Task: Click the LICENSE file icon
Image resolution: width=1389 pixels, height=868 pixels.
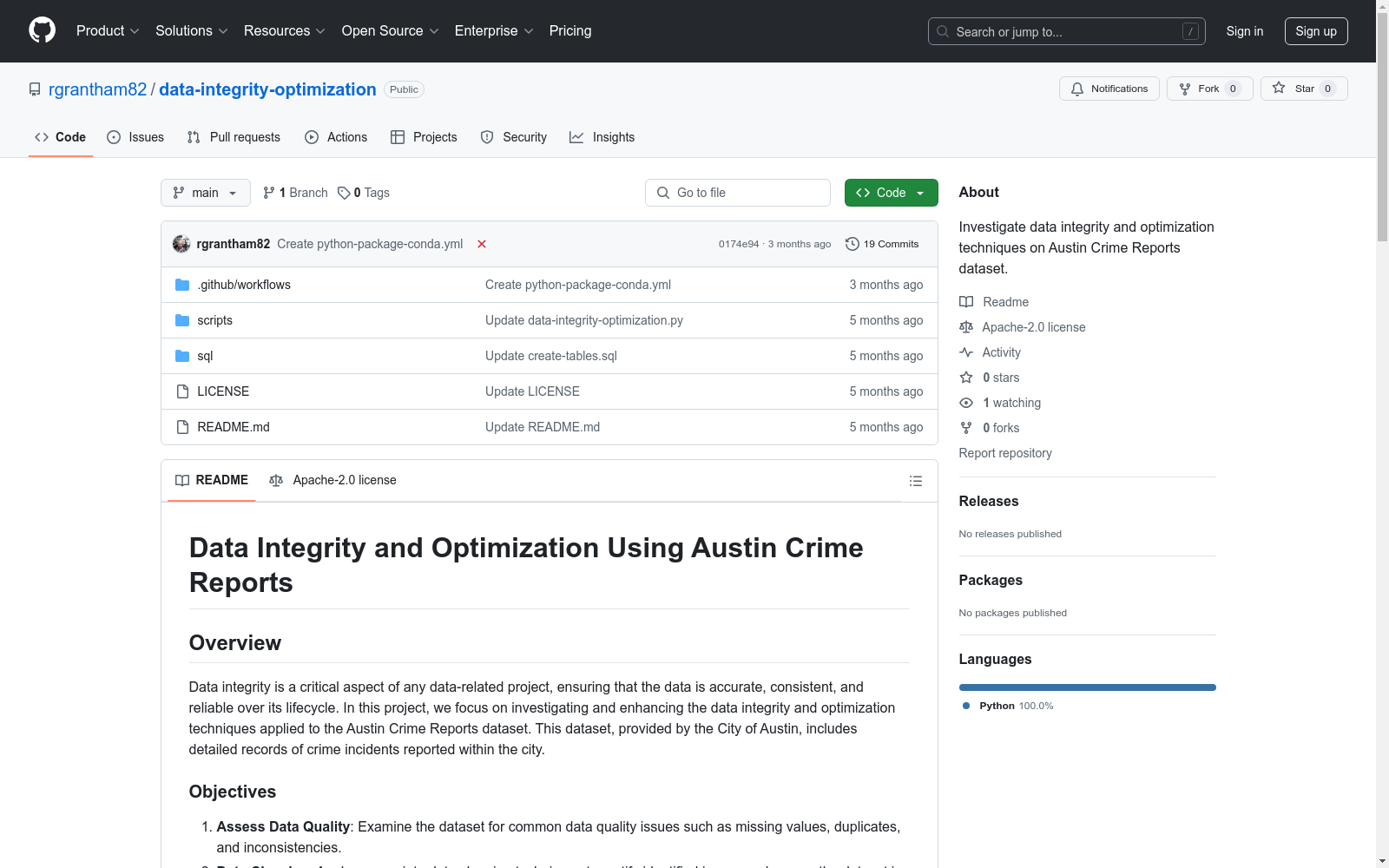Action: (x=182, y=391)
